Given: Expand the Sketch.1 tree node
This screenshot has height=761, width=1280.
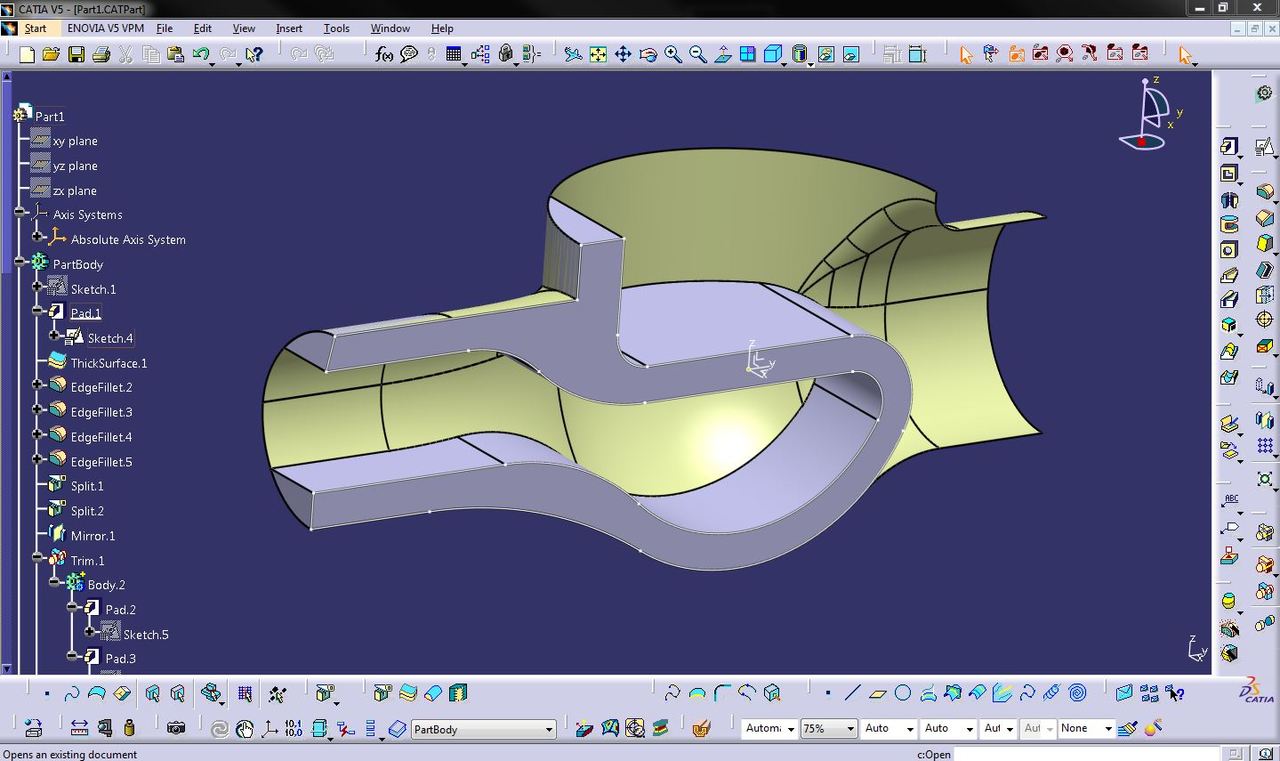Looking at the screenshot, I should [x=38, y=288].
